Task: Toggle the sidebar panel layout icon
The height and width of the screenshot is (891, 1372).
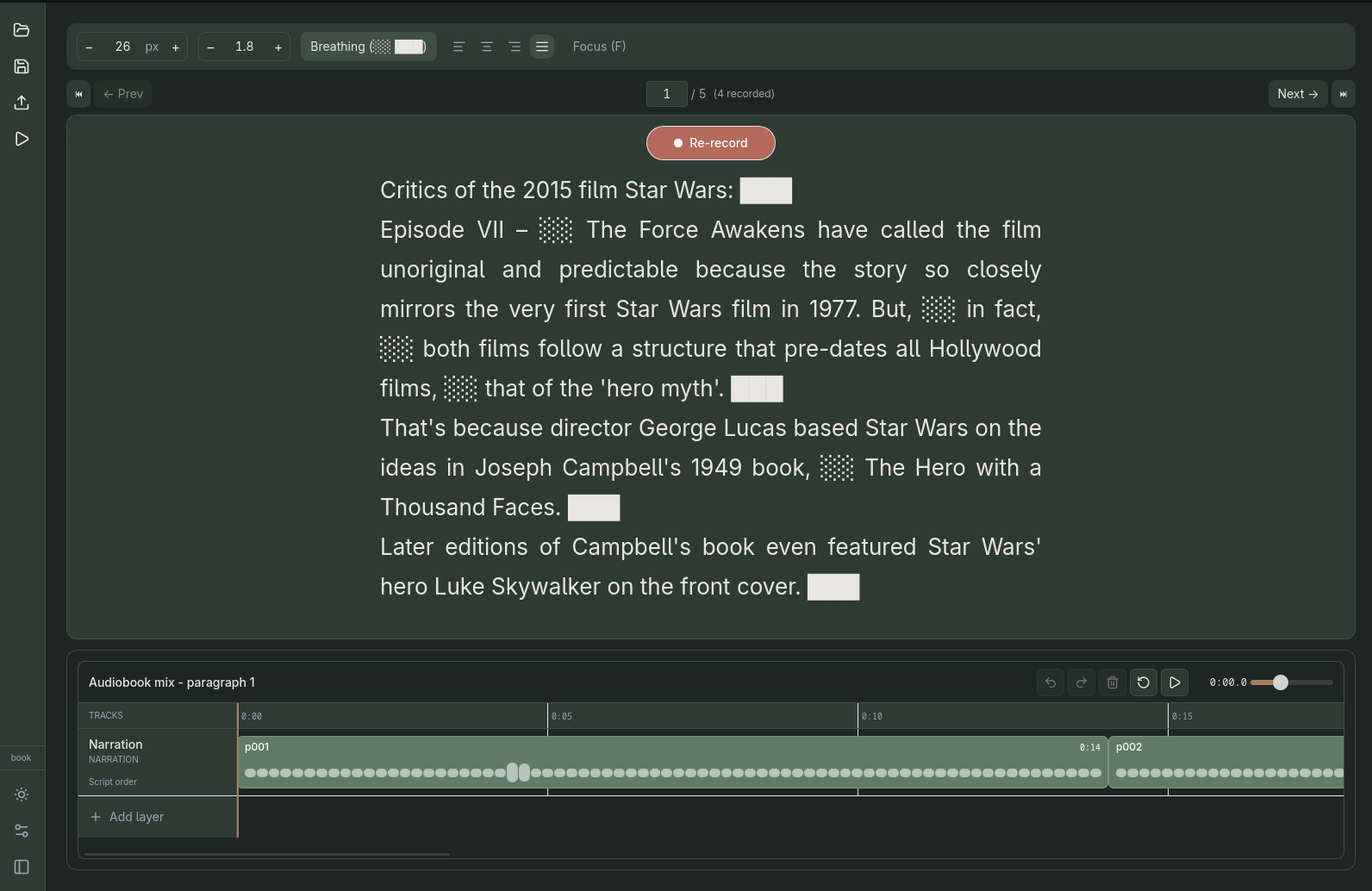Action: click(x=22, y=867)
